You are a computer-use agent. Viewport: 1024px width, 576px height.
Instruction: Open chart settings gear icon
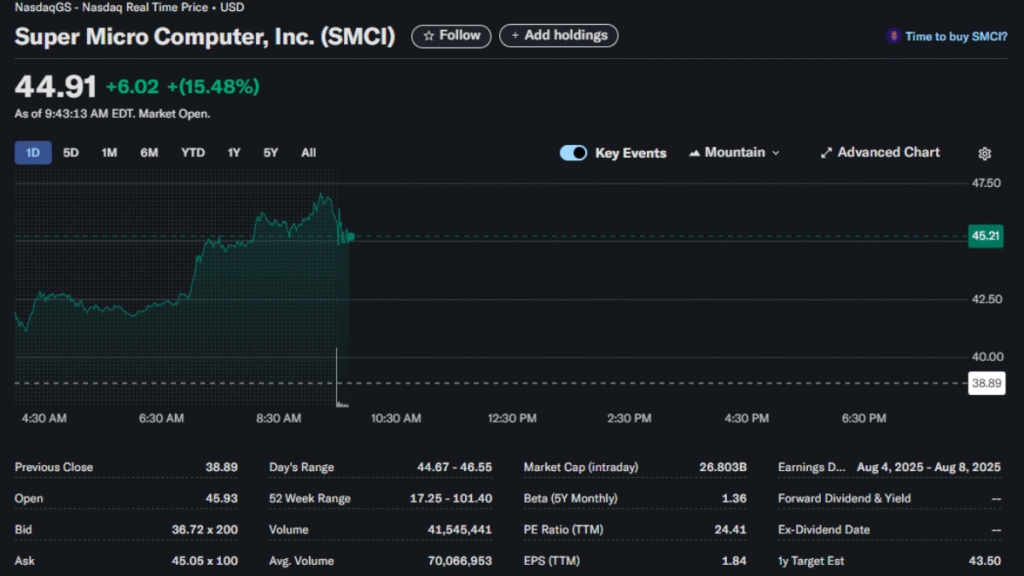(x=984, y=153)
